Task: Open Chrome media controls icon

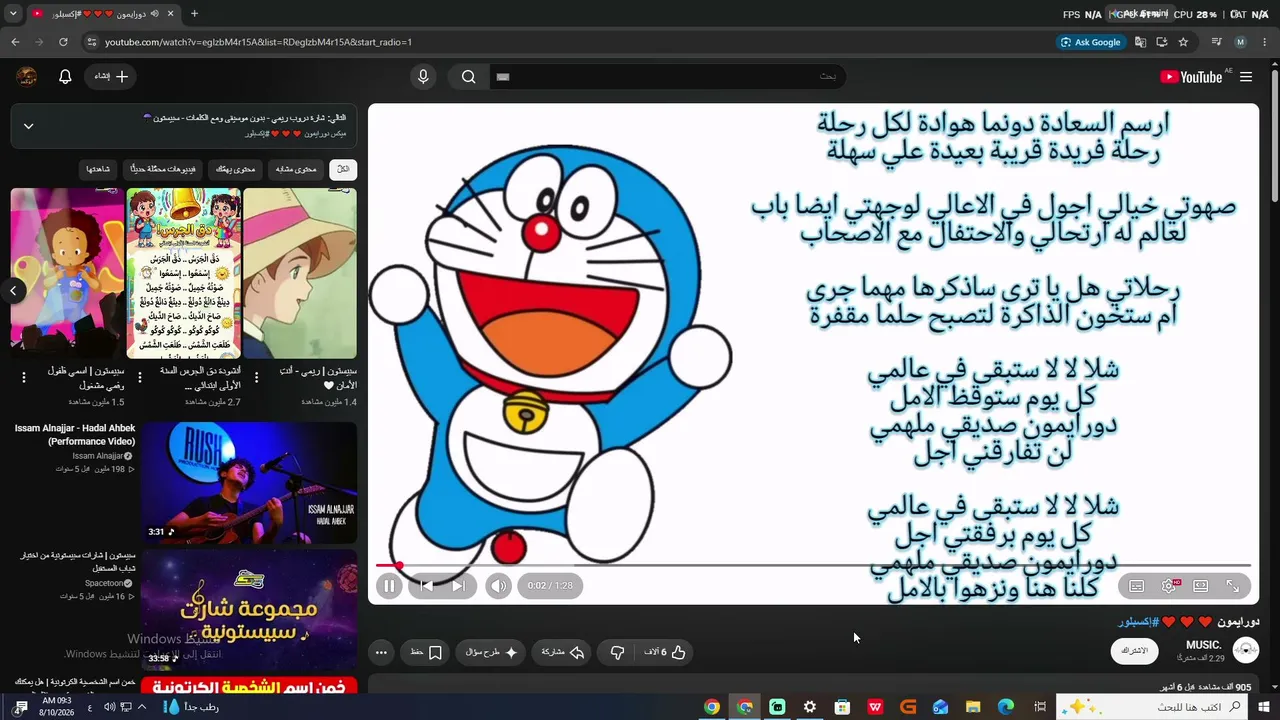Action: 1216,42
